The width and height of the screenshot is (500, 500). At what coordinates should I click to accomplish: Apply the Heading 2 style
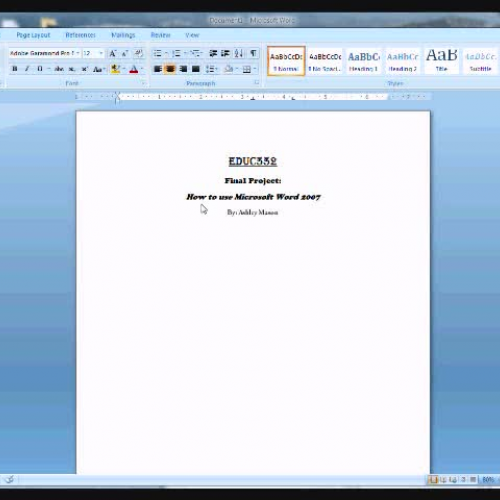tap(403, 61)
